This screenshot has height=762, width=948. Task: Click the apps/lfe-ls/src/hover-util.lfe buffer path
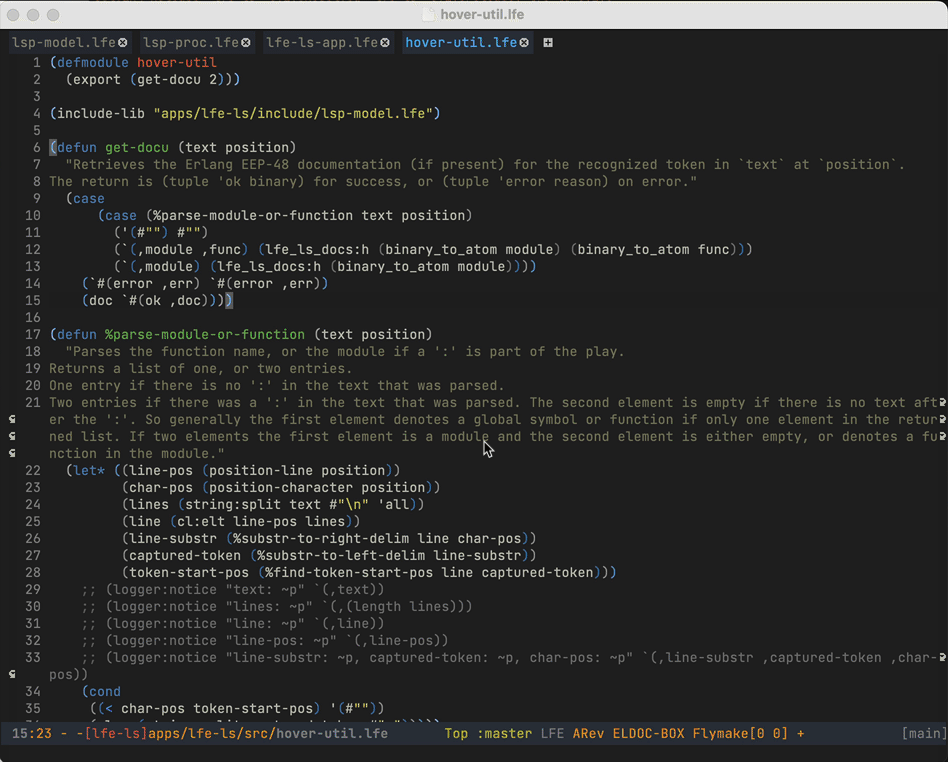click(268, 734)
